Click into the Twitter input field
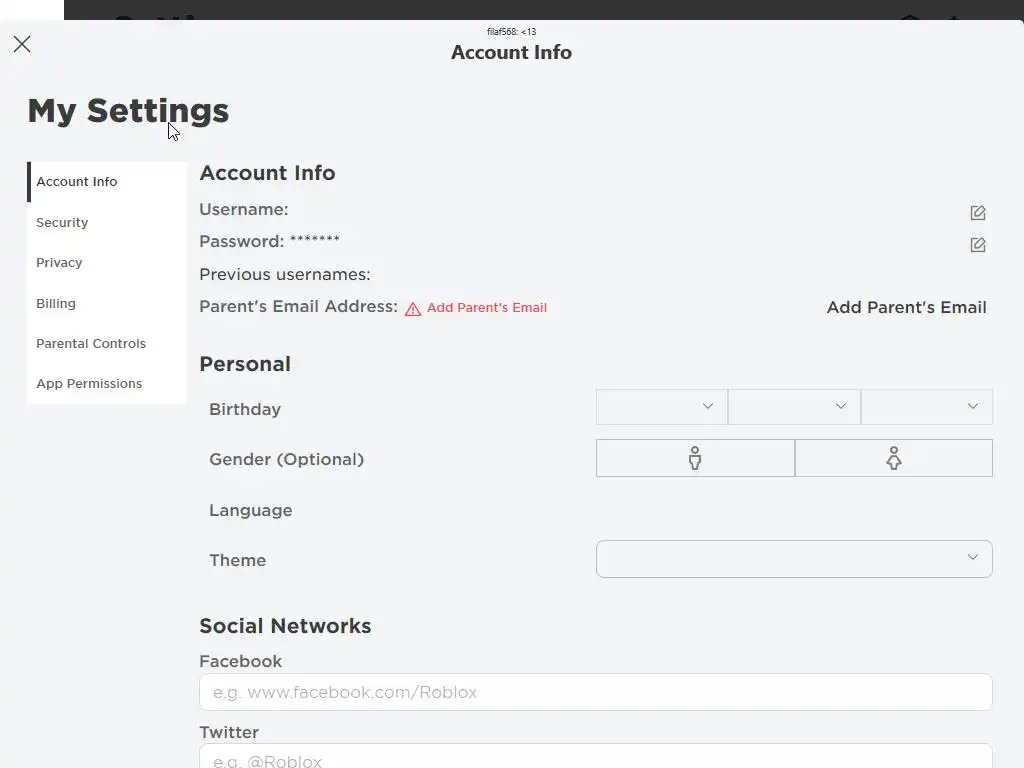Image resolution: width=1024 pixels, height=768 pixels. point(595,758)
